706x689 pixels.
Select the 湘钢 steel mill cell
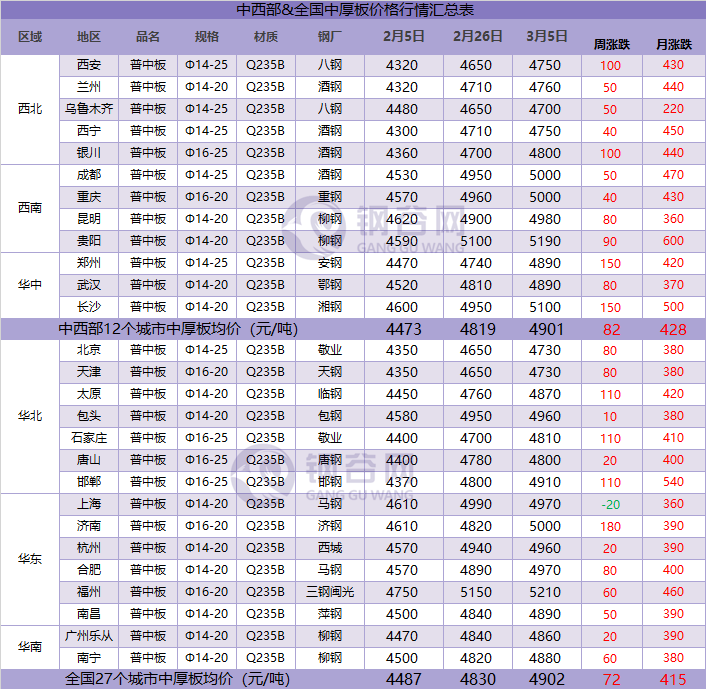329,307
